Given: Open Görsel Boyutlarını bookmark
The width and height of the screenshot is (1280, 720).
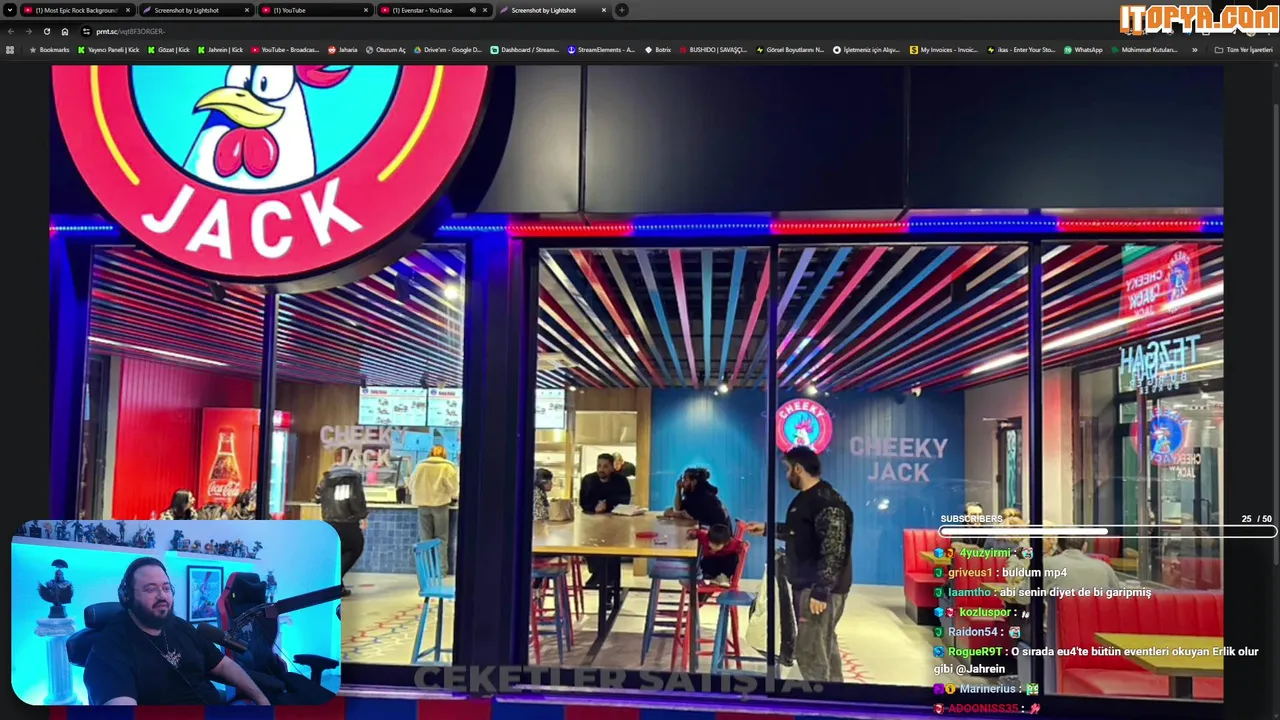Looking at the screenshot, I should [790, 49].
